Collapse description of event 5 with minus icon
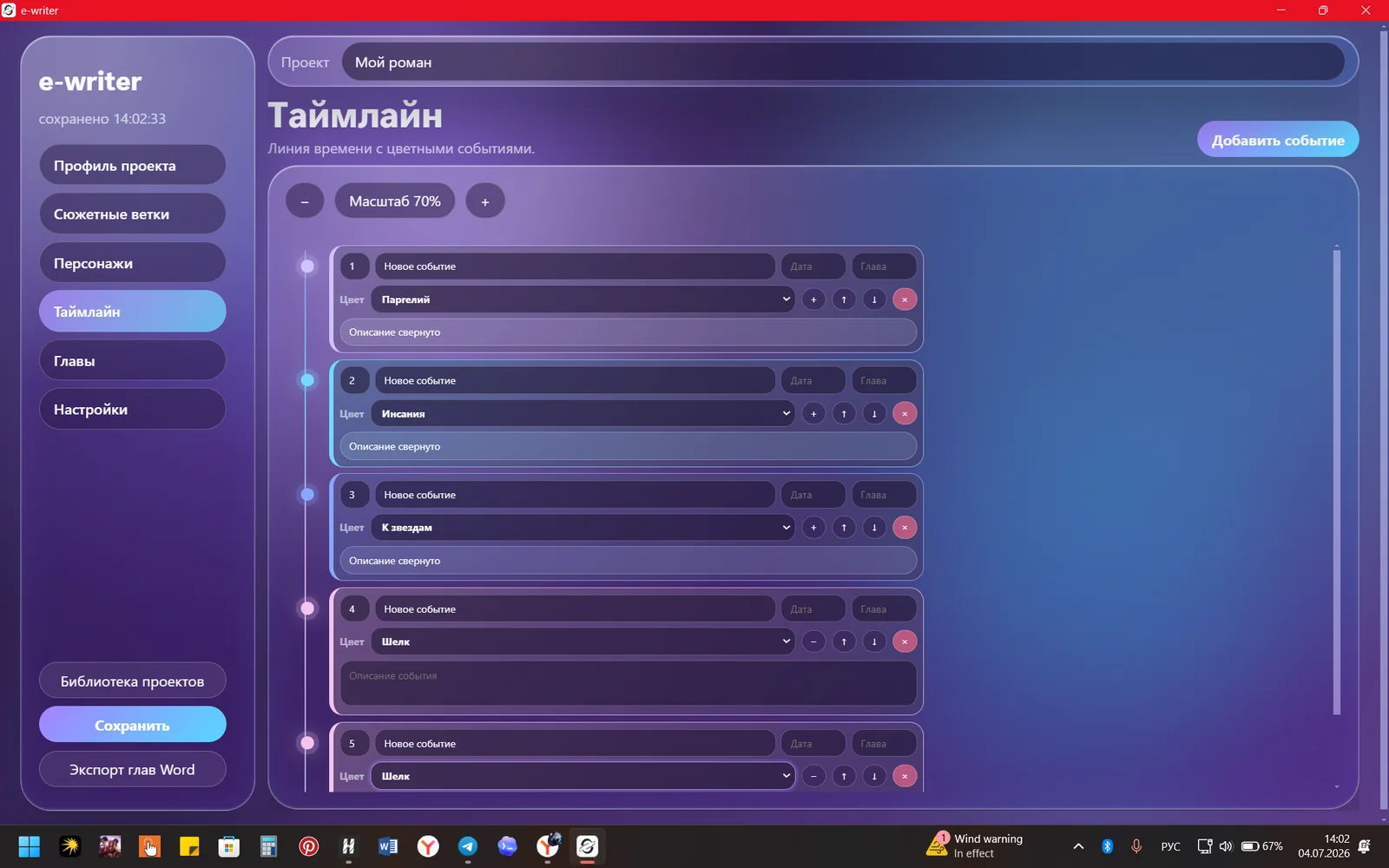This screenshot has width=1389, height=868. [813, 777]
